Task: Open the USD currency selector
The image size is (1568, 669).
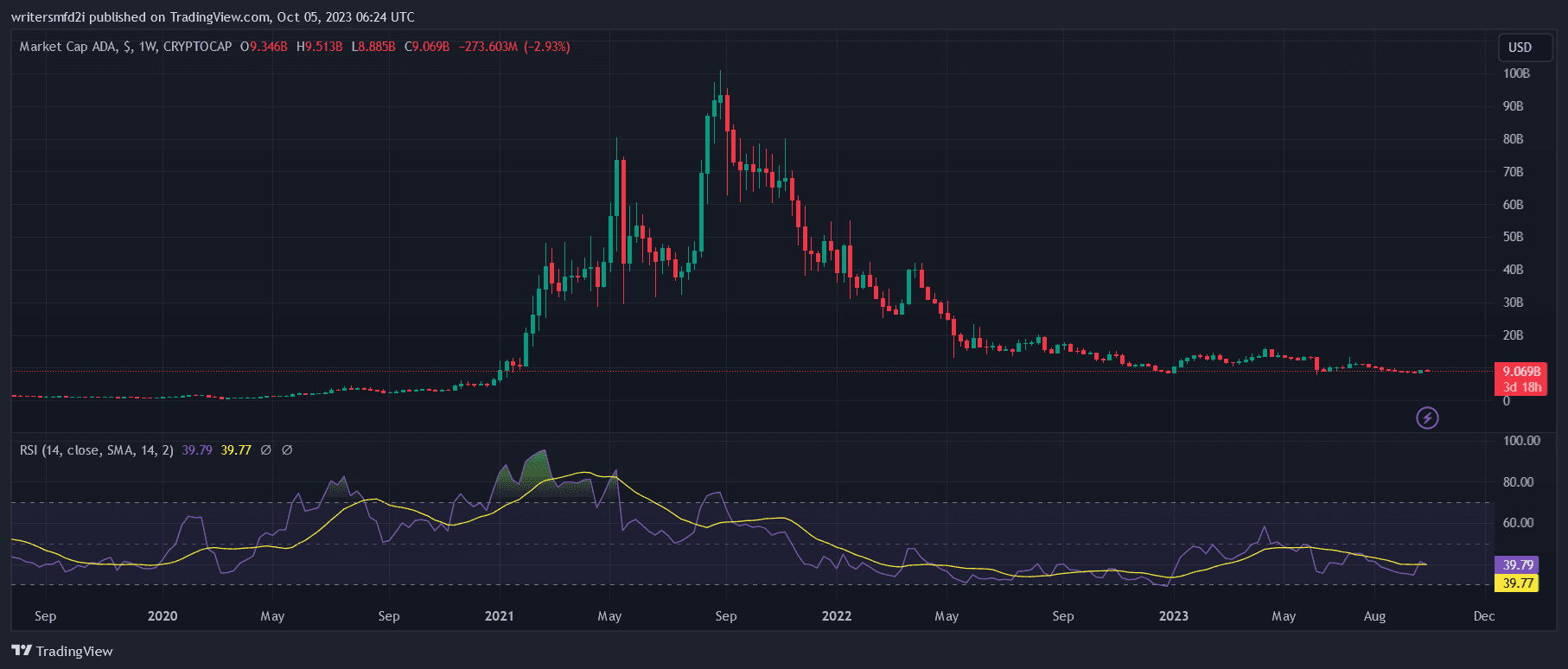Action: [1520, 48]
